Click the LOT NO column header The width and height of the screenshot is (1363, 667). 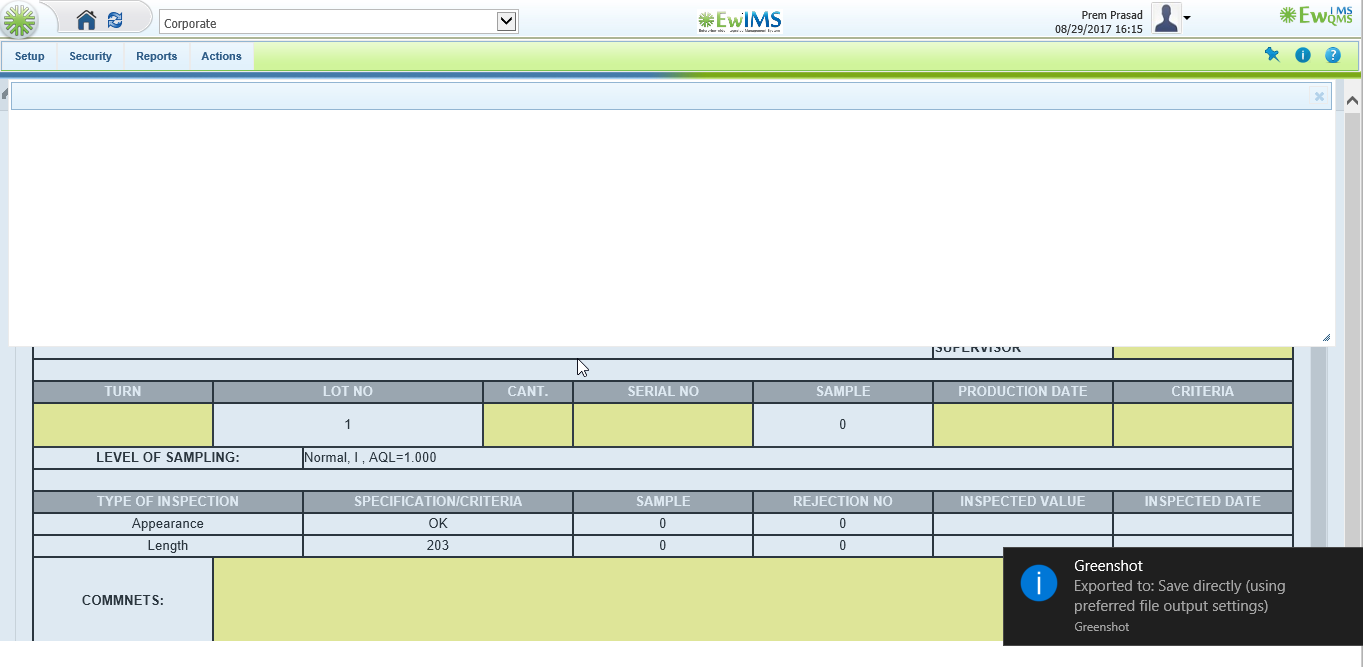(348, 392)
